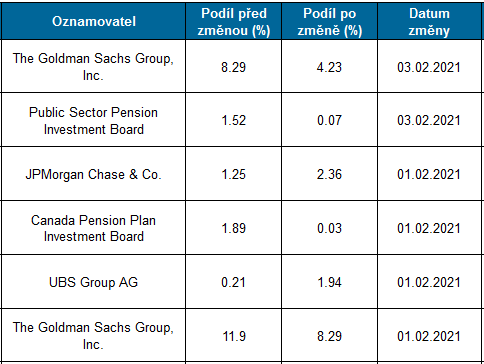
Task: Click the 1.94 share value
Action: [329, 282]
